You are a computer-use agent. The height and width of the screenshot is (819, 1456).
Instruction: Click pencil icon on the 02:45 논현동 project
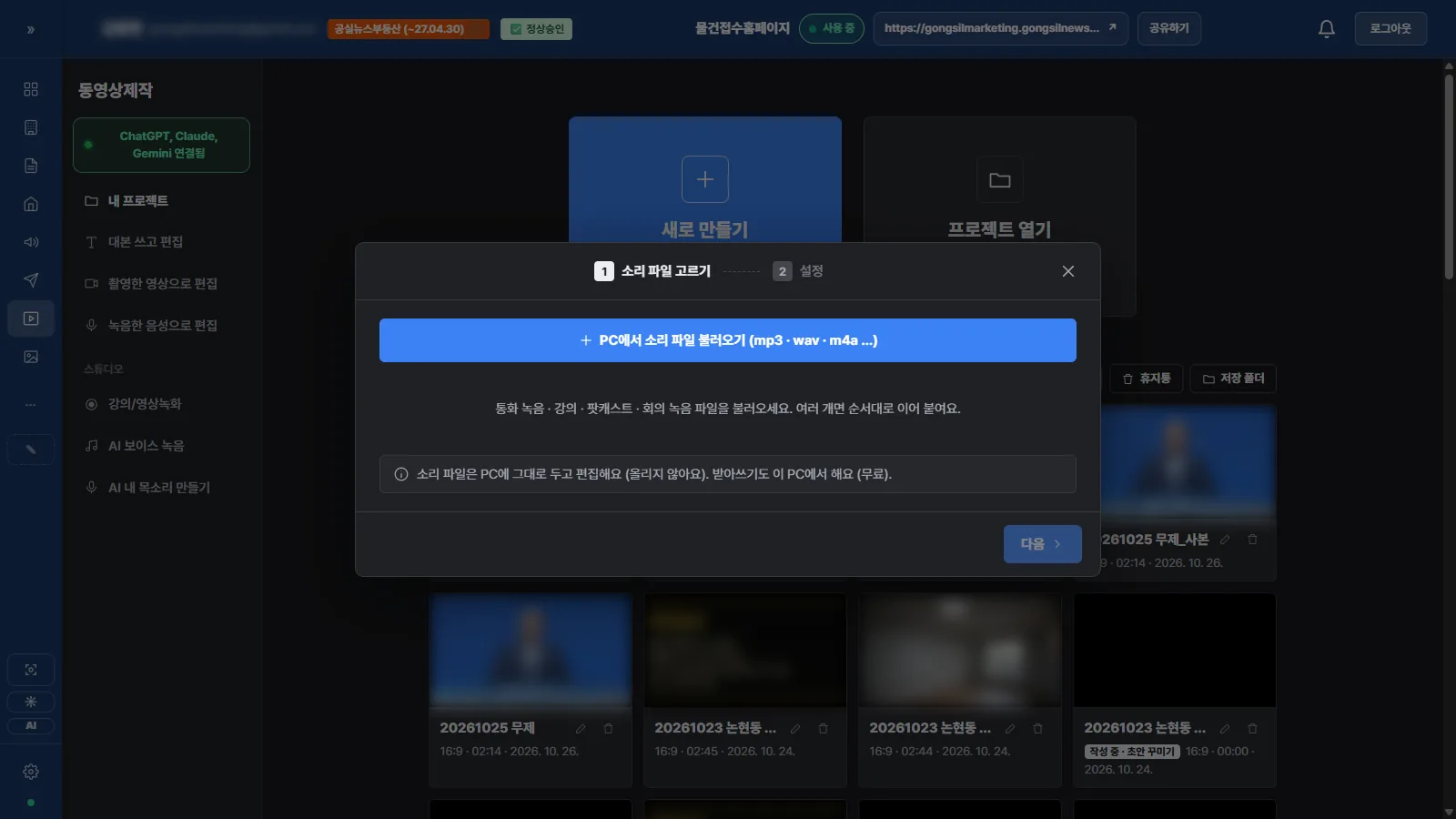point(795,729)
